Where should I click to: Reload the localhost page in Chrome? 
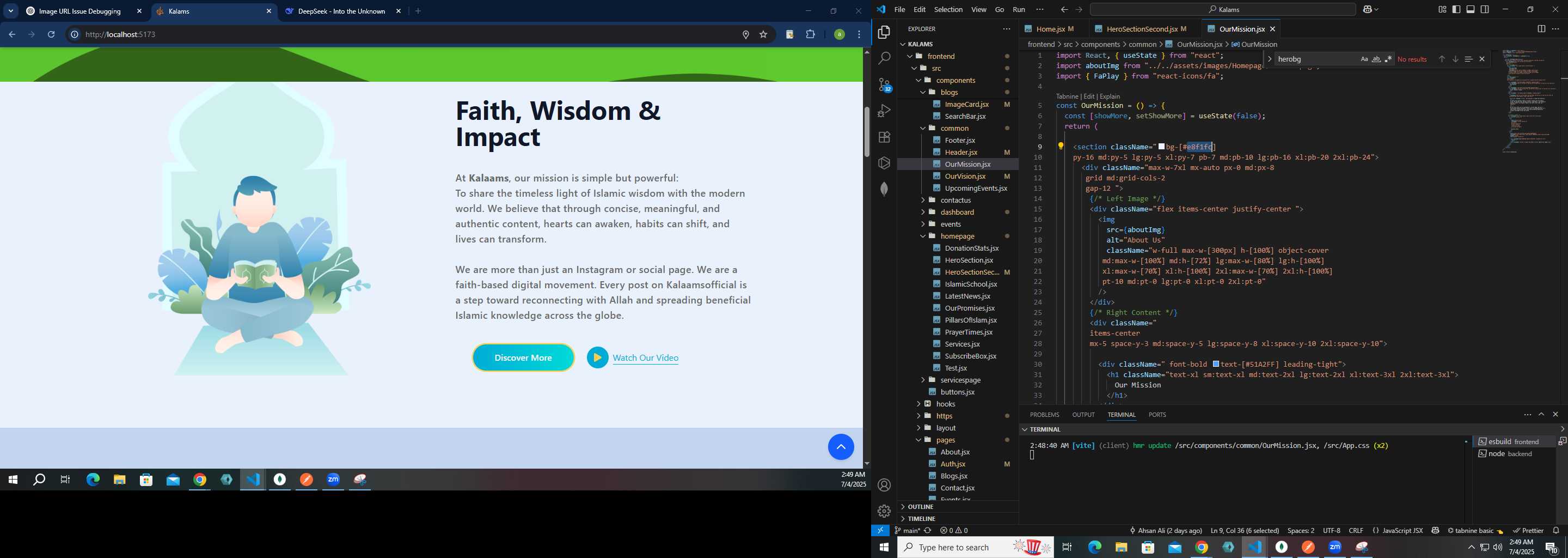pyautogui.click(x=51, y=35)
